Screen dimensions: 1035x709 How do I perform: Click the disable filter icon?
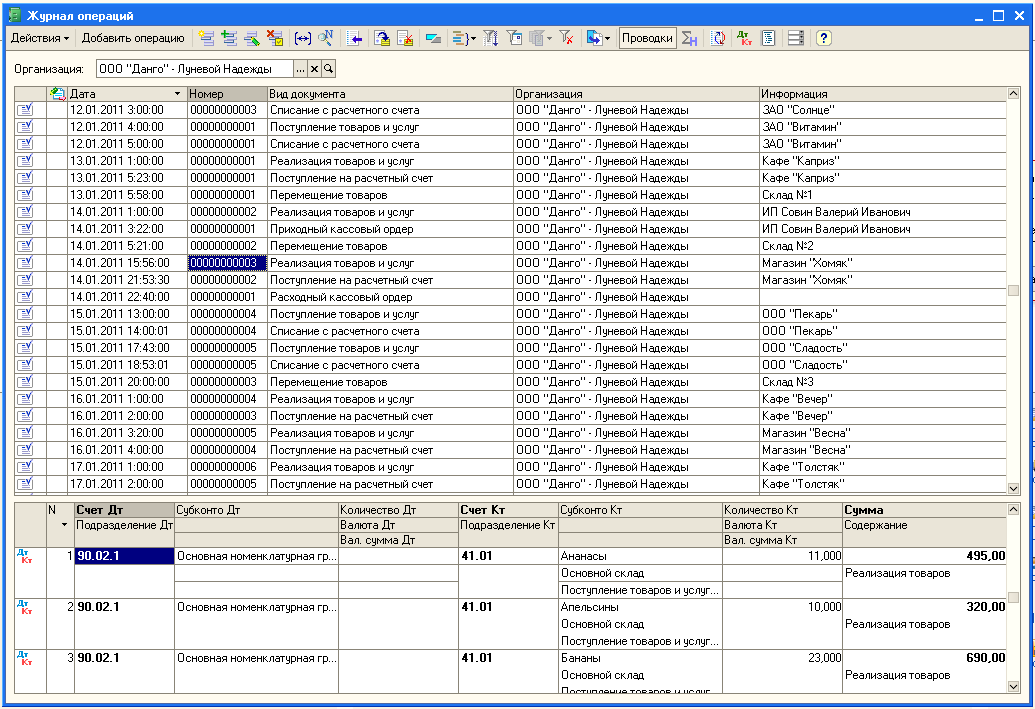[x=566, y=38]
